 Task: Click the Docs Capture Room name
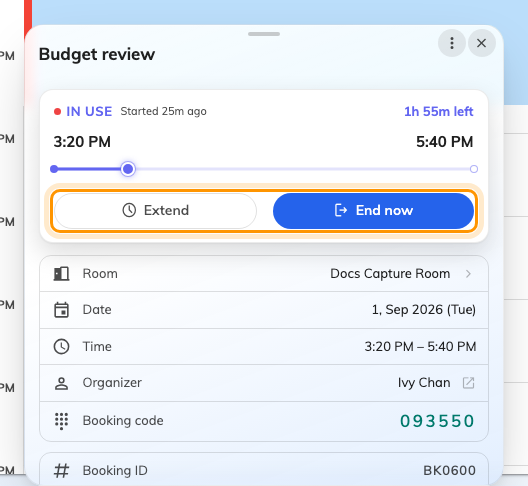click(x=390, y=274)
